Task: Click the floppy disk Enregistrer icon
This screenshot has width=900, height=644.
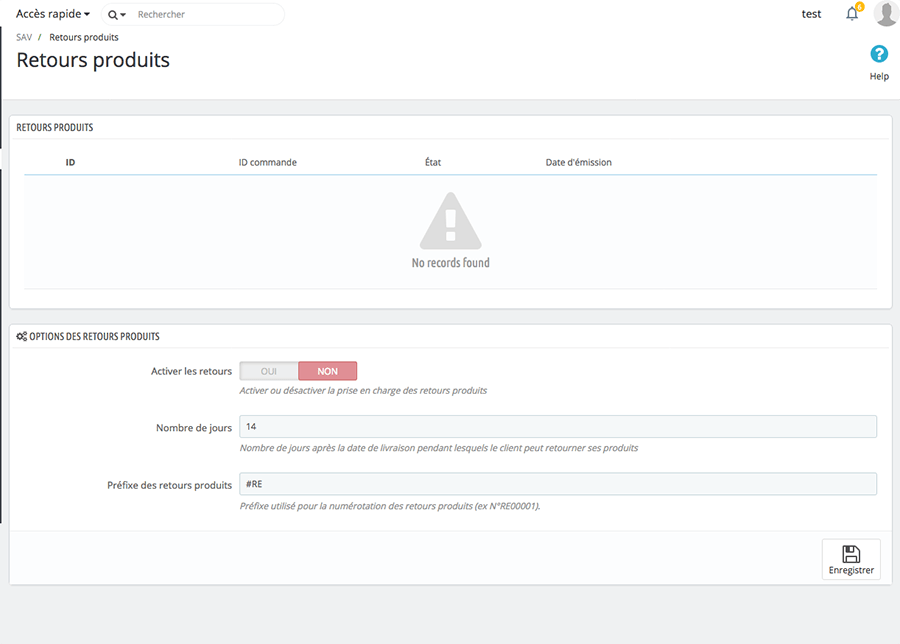Action: click(851, 554)
